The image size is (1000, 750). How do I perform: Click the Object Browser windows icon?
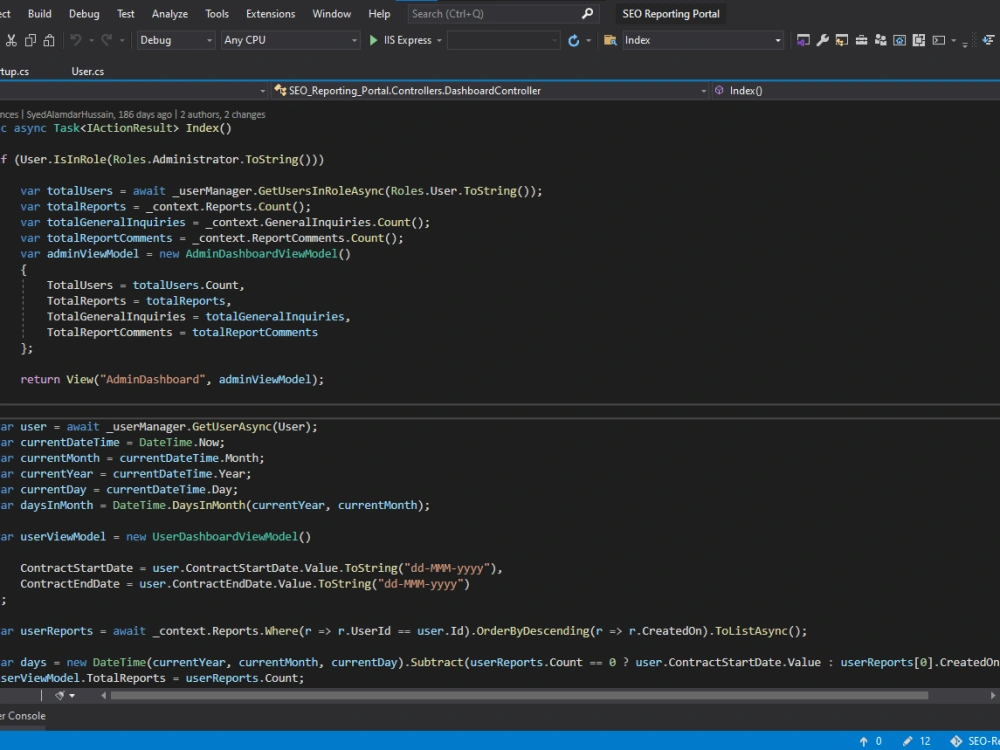point(918,40)
